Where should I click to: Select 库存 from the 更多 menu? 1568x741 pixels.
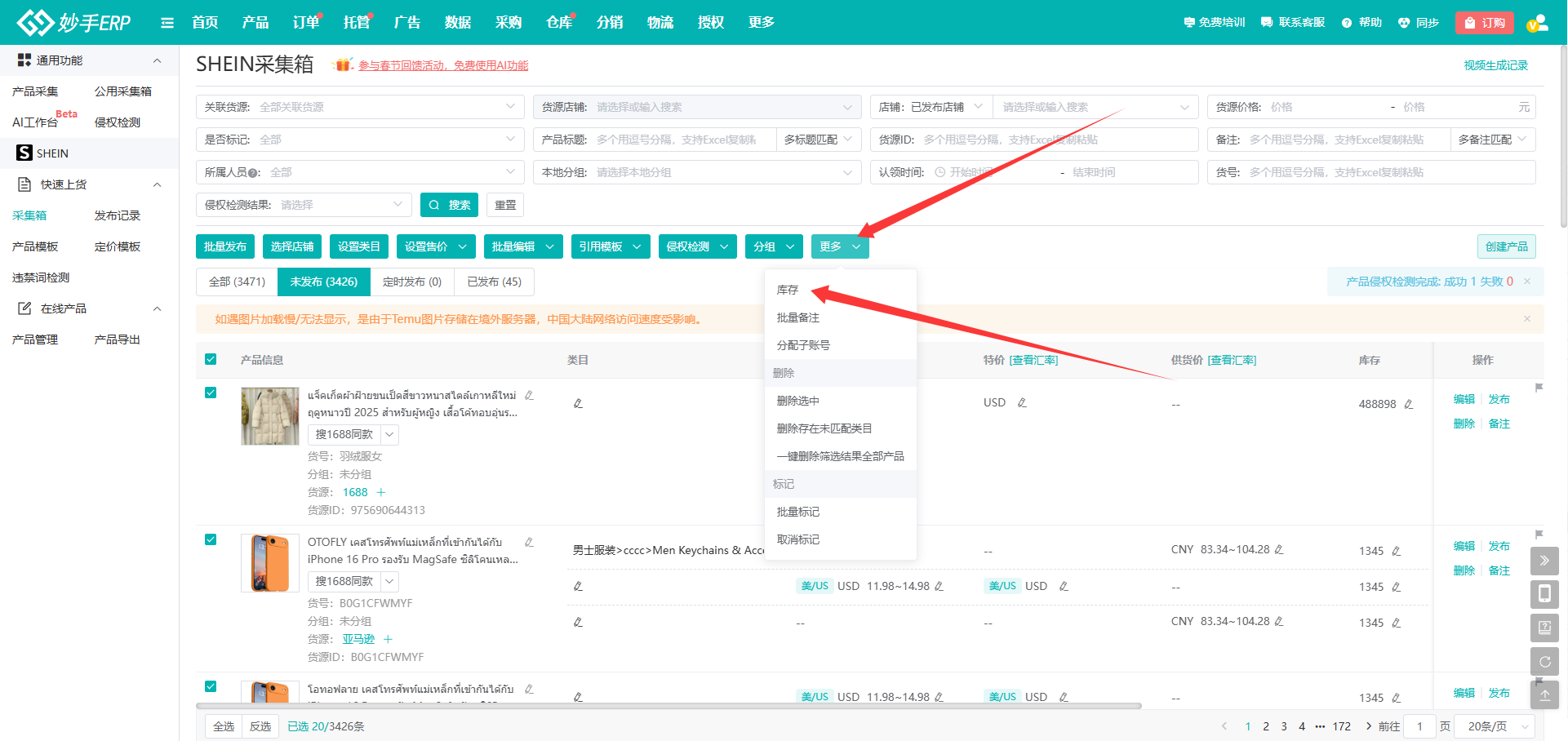point(788,290)
